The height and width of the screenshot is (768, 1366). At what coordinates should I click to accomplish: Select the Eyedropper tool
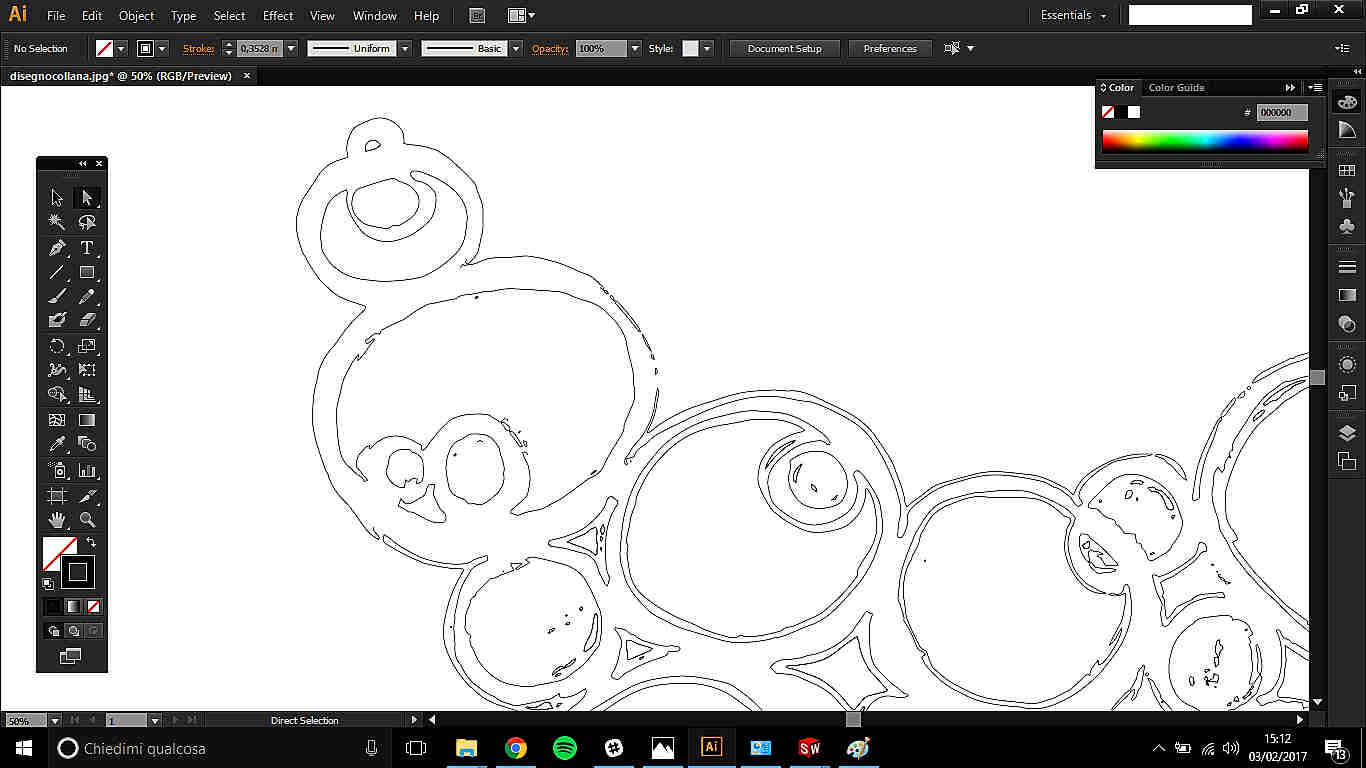pos(57,444)
